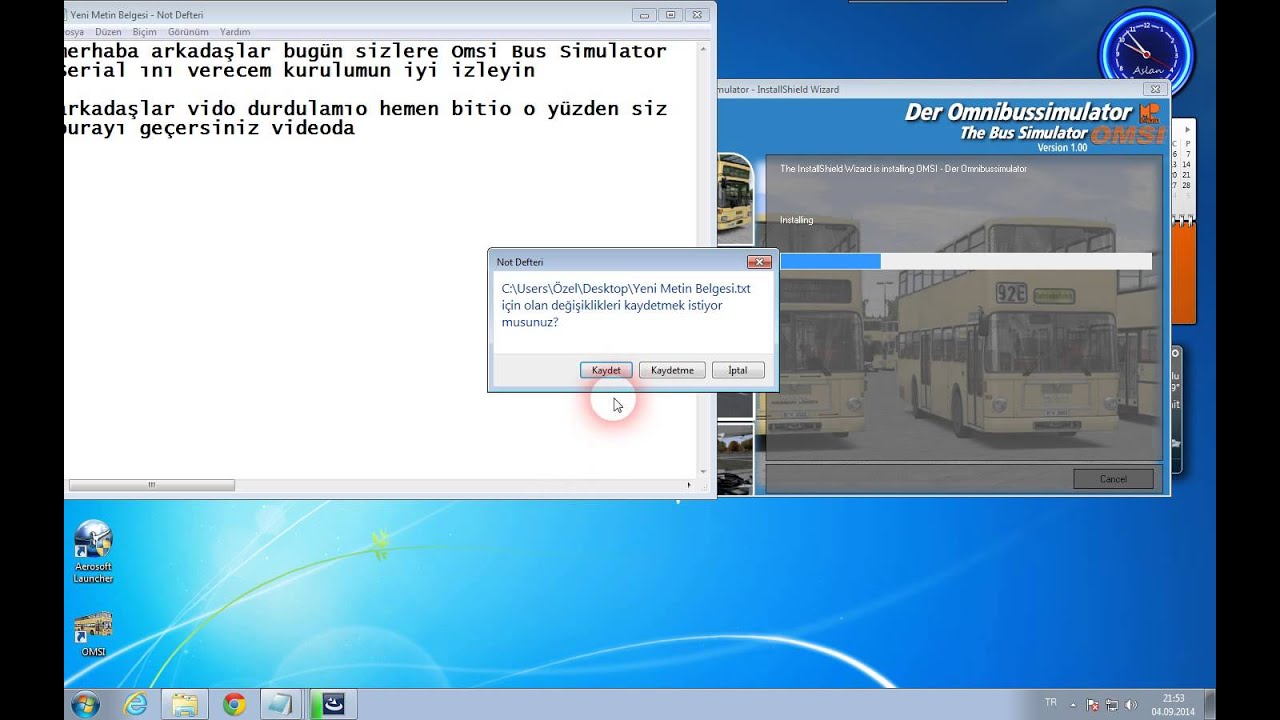Viewport: 1280px width, 720px height.
Task: Click the TR language indicator
Action: pyautogui.click(x=1051, y=703)
